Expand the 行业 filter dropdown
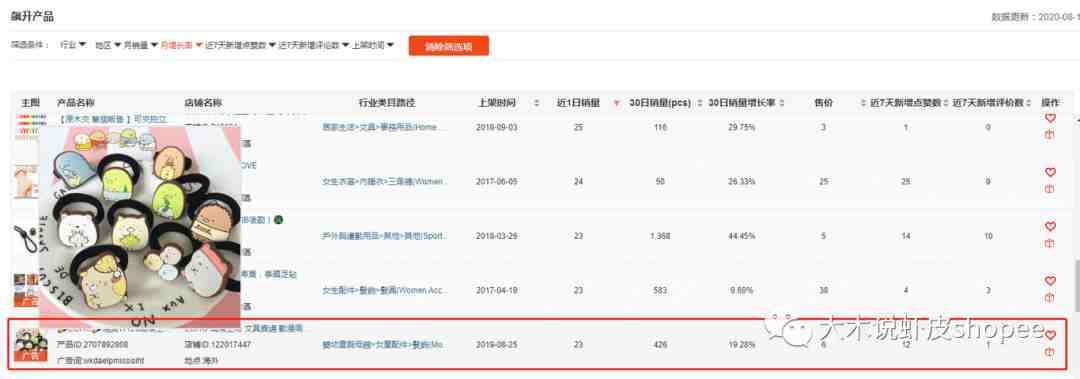The height and width of the screenshot is (379, 1080). (73, 45)
